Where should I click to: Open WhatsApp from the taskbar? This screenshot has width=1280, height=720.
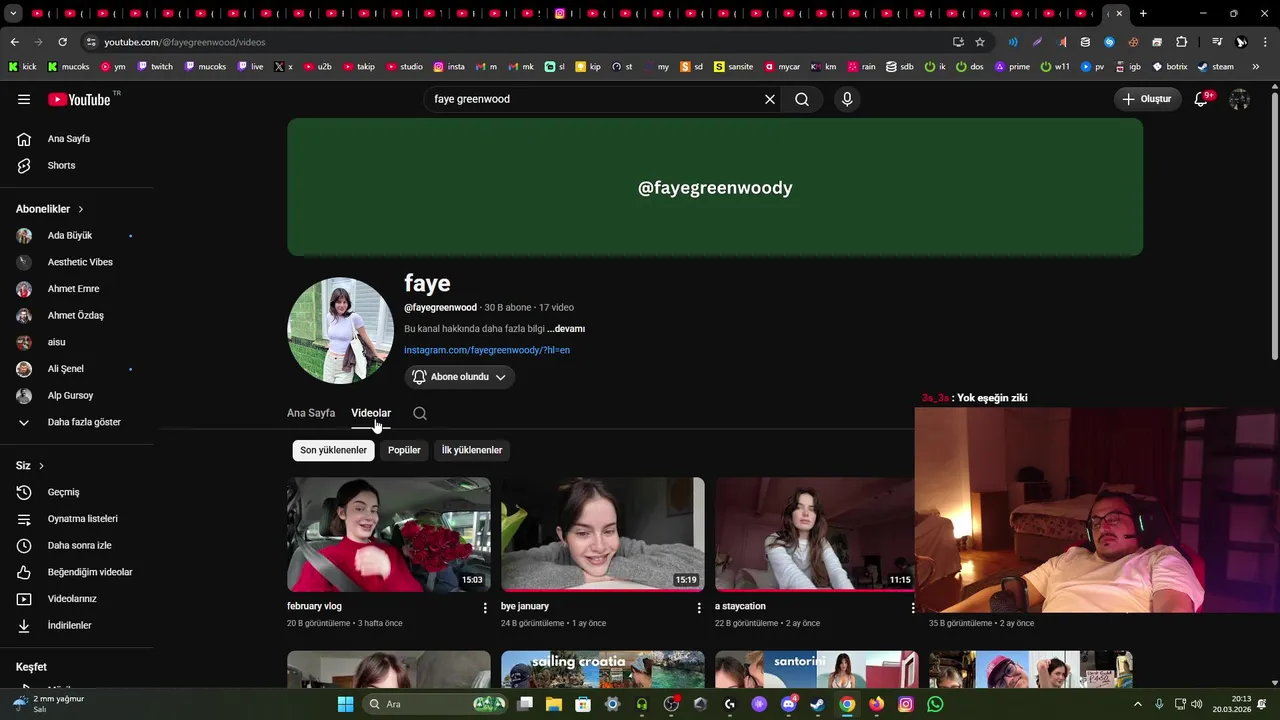tap(935, 704)
